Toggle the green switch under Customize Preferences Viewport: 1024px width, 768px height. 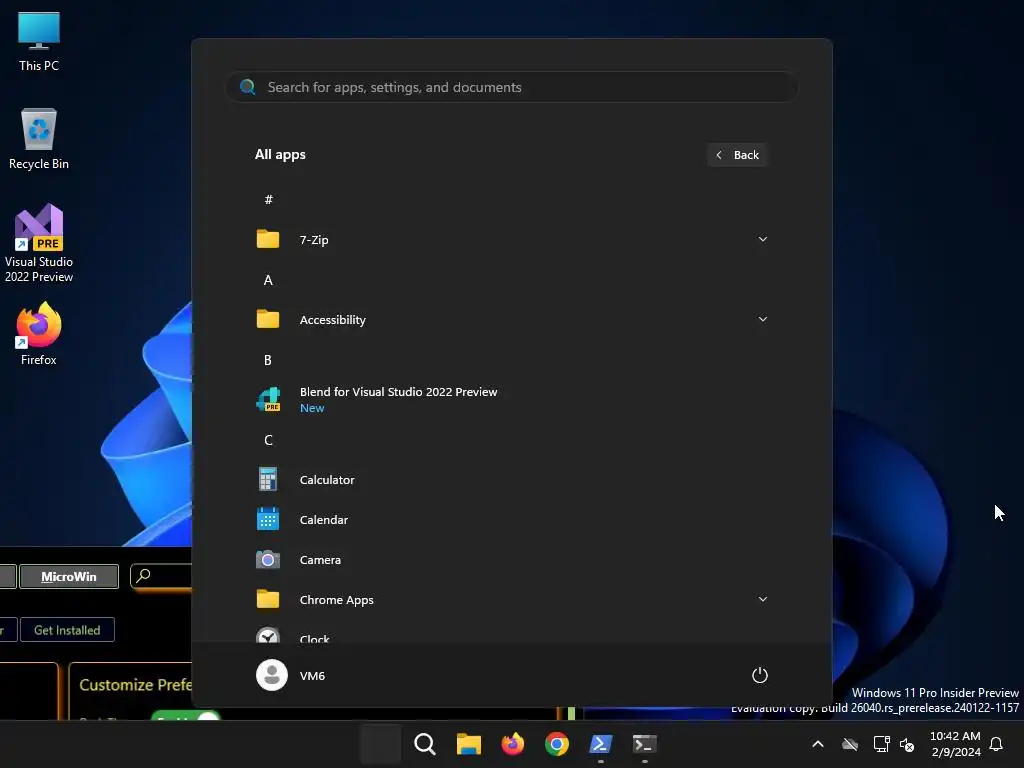(186, 716)
